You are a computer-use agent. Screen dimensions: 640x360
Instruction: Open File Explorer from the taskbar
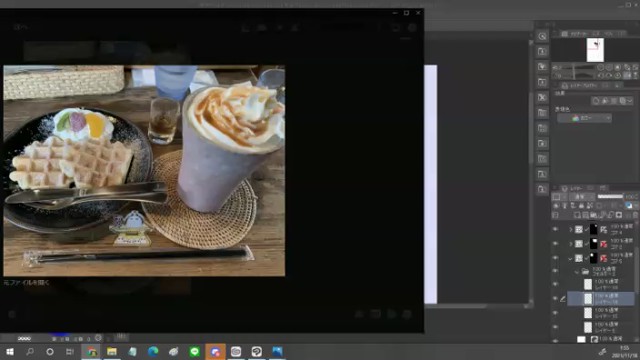[112, 351]
